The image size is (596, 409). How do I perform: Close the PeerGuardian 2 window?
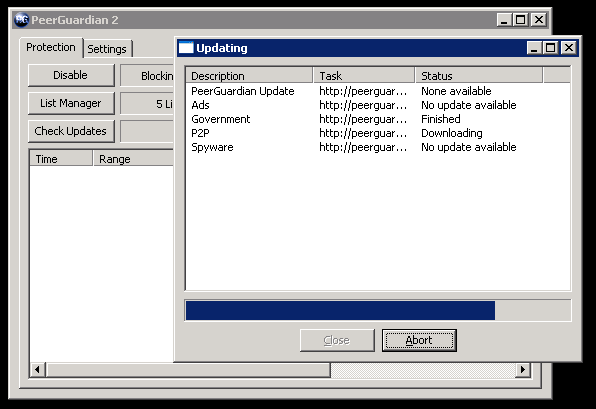[539, 20]
